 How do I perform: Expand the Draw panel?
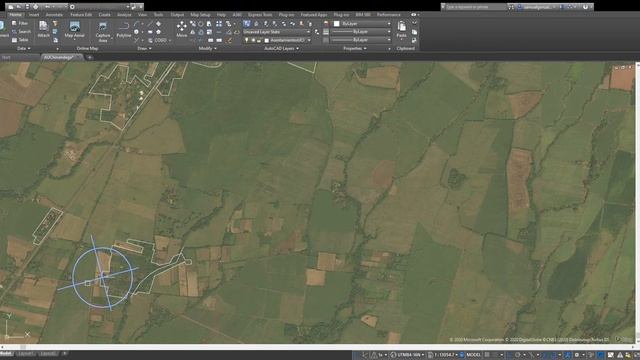click(x=144, y=49)
